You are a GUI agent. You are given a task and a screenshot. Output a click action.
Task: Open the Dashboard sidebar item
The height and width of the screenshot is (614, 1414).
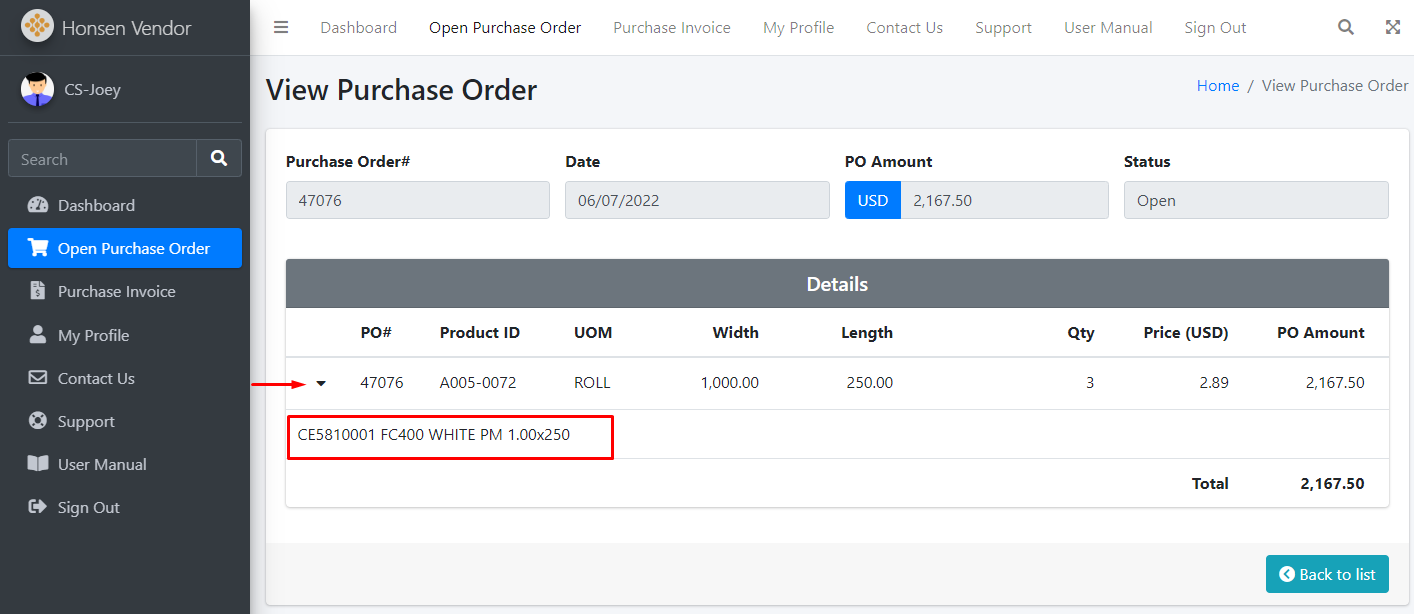(x=125, y=205)
